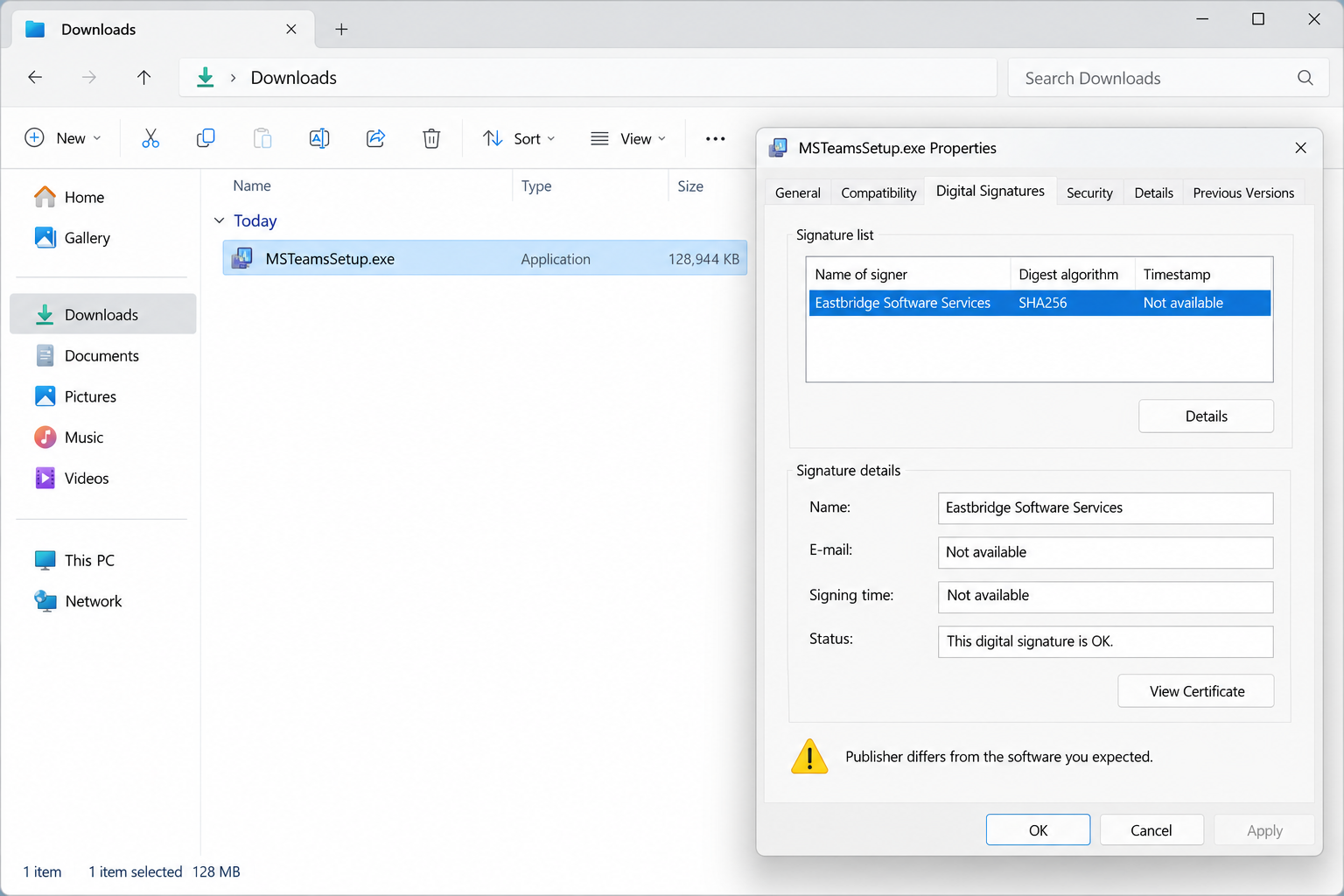Select Home in the navigation pane

tap(103, 197)
